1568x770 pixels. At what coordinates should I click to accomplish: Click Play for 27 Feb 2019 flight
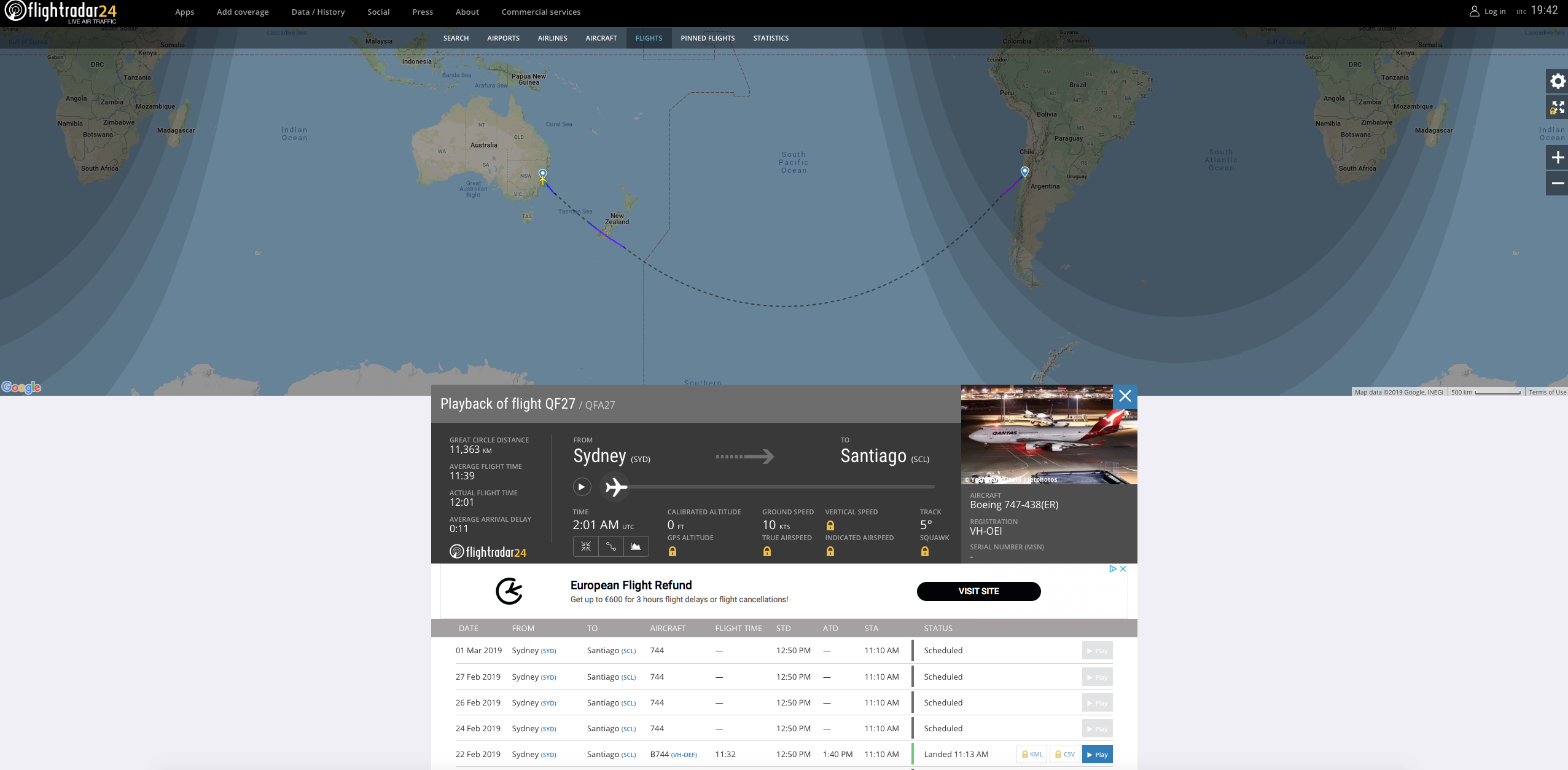point(1097,677)
